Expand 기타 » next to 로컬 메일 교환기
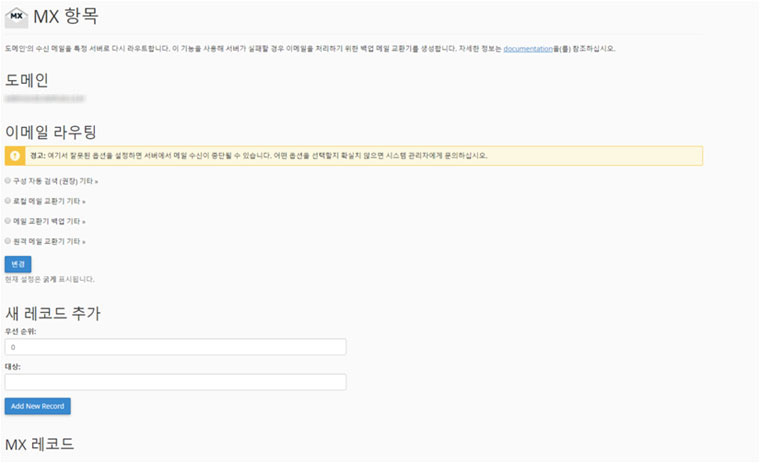 point(77,202)
